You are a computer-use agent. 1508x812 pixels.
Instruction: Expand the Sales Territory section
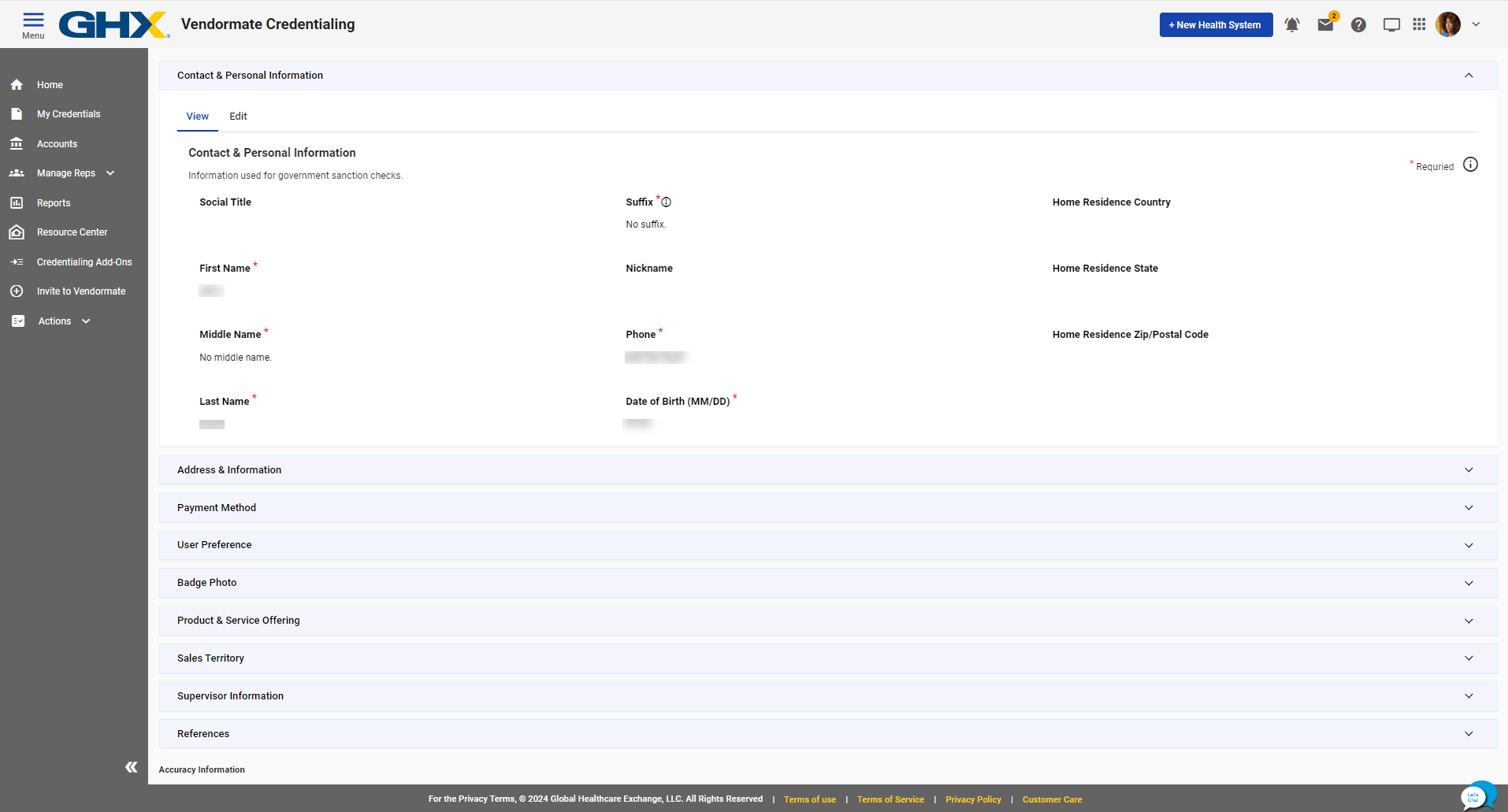[x=828, y=658]
